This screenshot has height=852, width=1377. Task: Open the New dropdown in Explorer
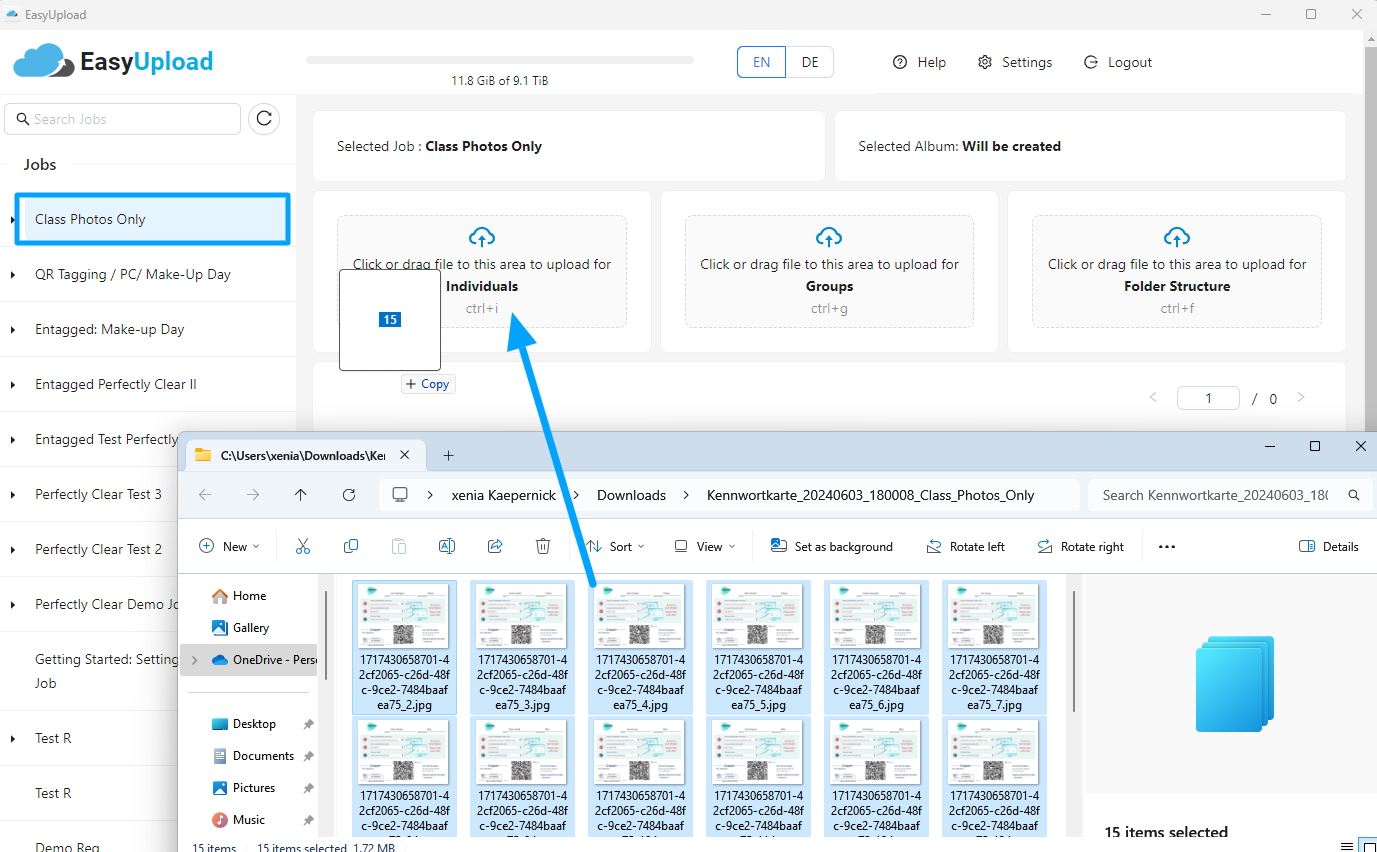pyautogui.click(x=230, y=546)
